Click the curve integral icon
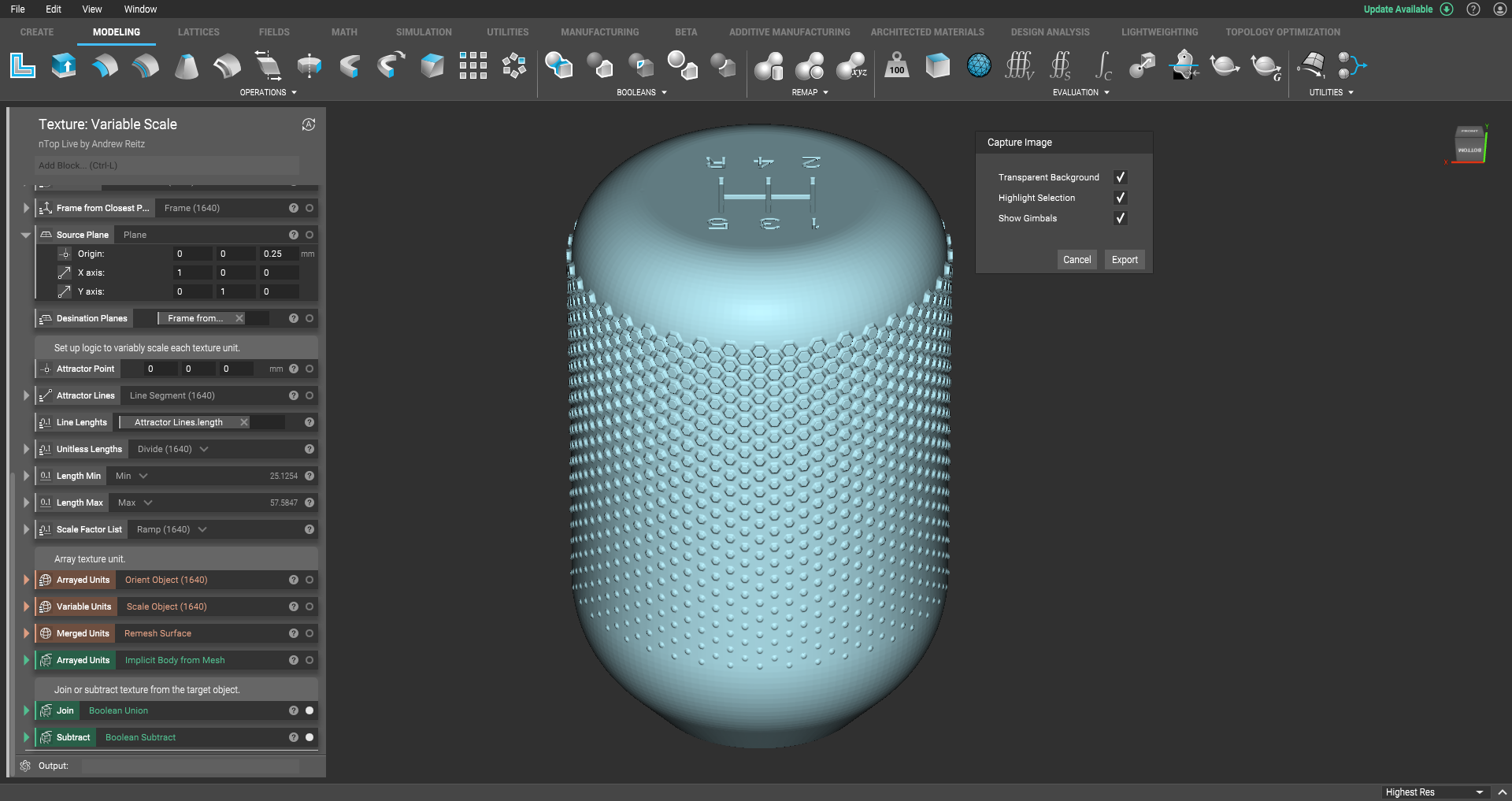Viewport: 1512px width, 801px height. pos(1102,65)
